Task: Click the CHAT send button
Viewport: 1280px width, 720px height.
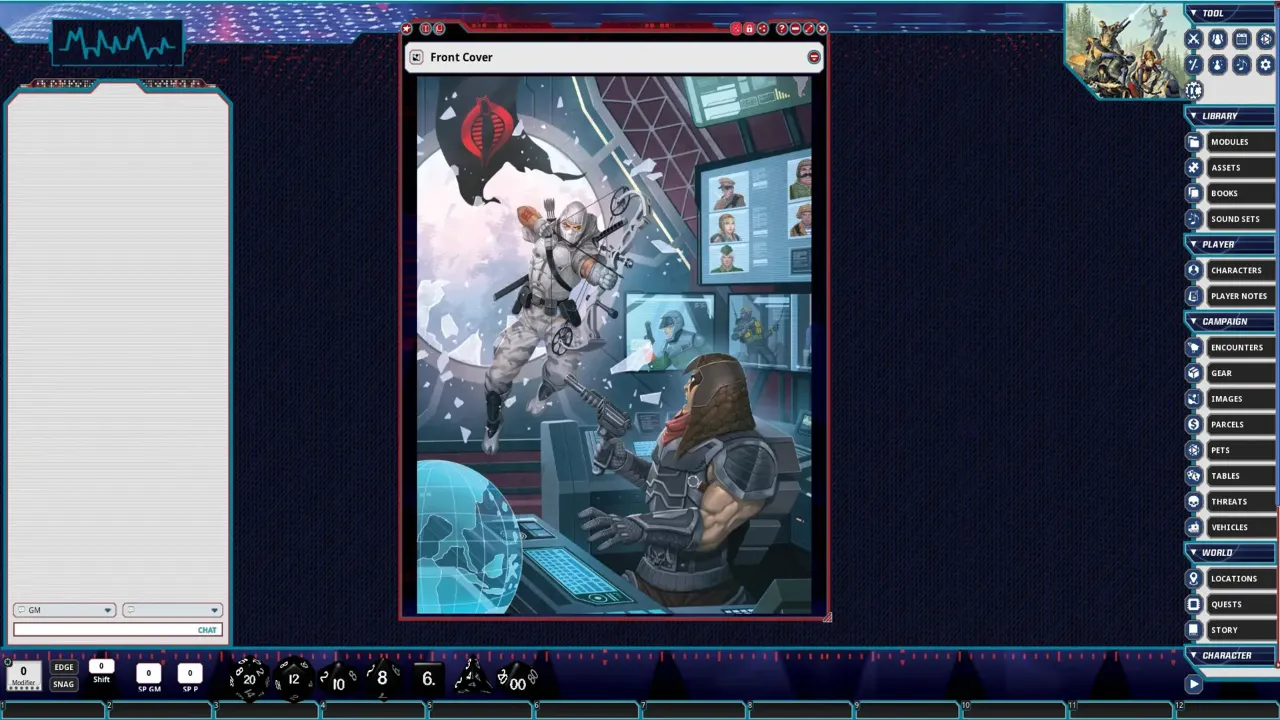Action: coord(207,630)
